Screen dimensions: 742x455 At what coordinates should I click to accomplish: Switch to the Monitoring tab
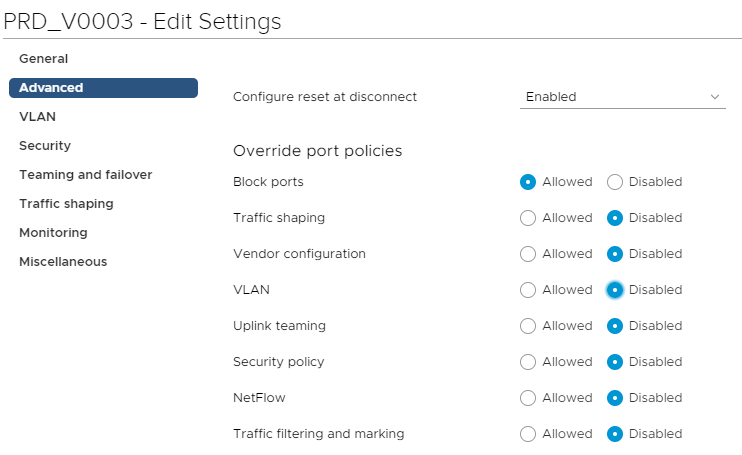53,233
